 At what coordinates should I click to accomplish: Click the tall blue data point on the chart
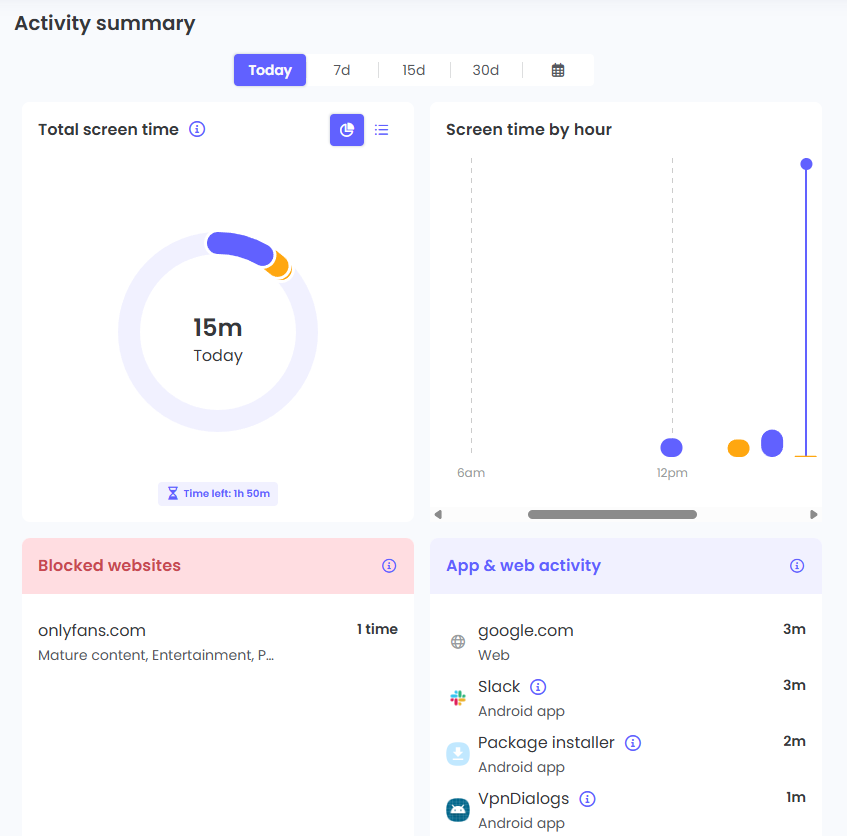[x=806, y=164]
